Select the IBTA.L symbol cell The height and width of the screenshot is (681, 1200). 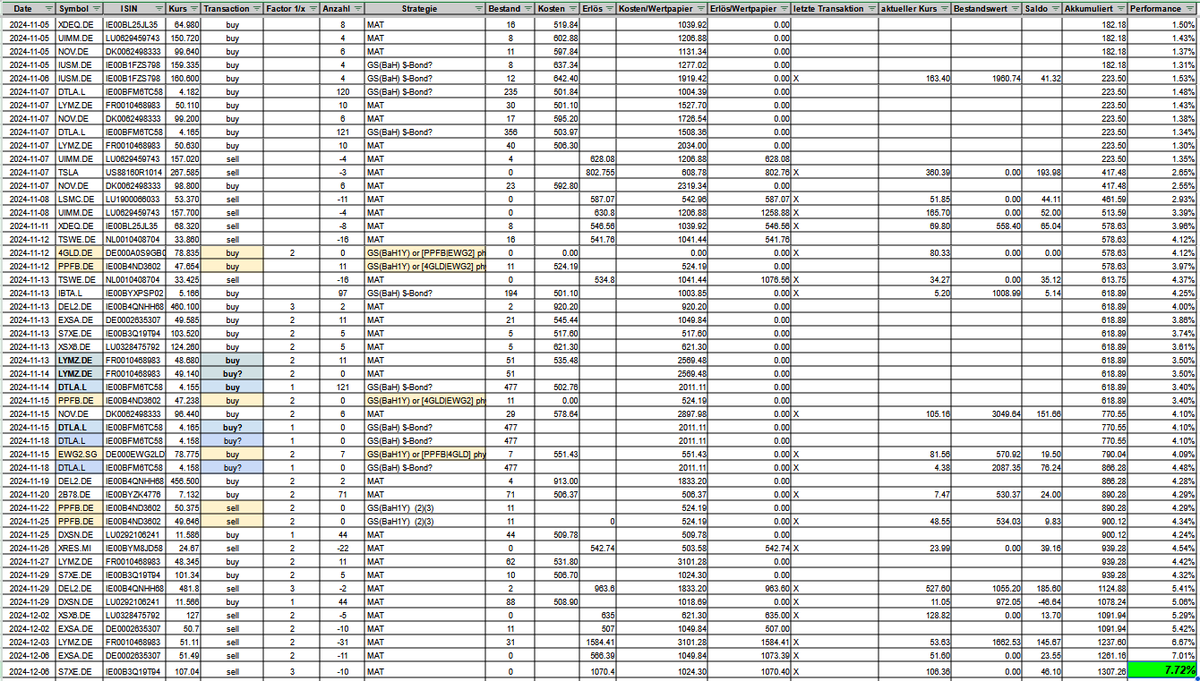[x=78, y=293]
